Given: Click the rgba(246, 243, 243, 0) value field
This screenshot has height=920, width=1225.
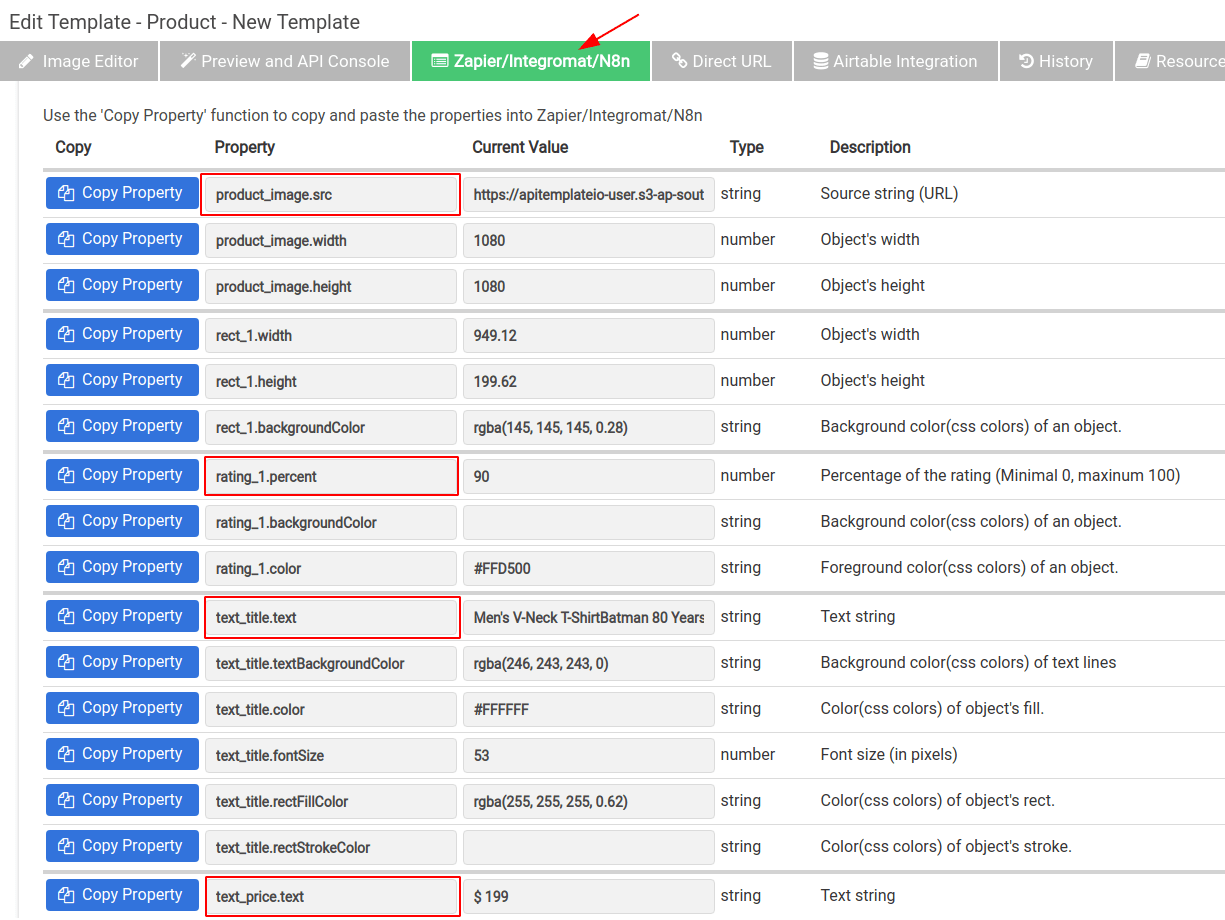Looking at the screenshot, I should pyautogui.click(x=589, y=664).
